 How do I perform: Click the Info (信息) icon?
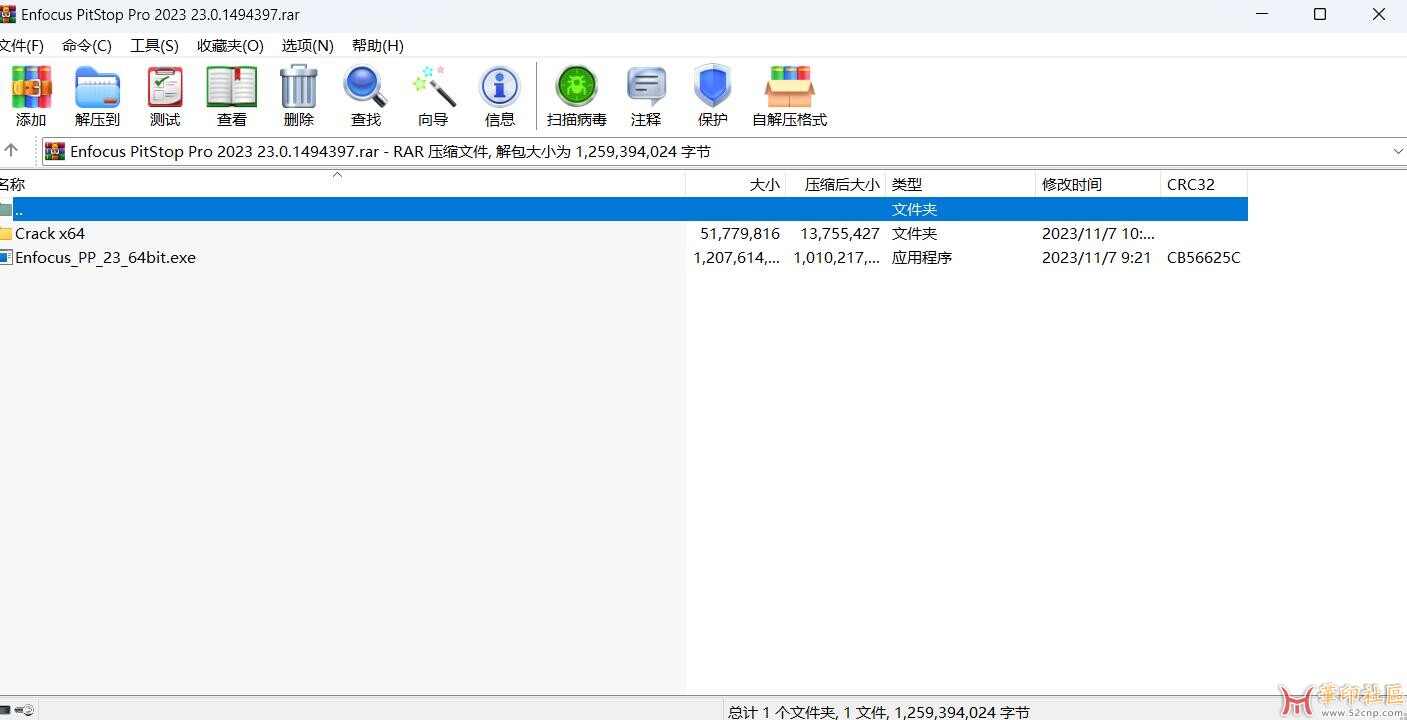click(x=500, y=88)
